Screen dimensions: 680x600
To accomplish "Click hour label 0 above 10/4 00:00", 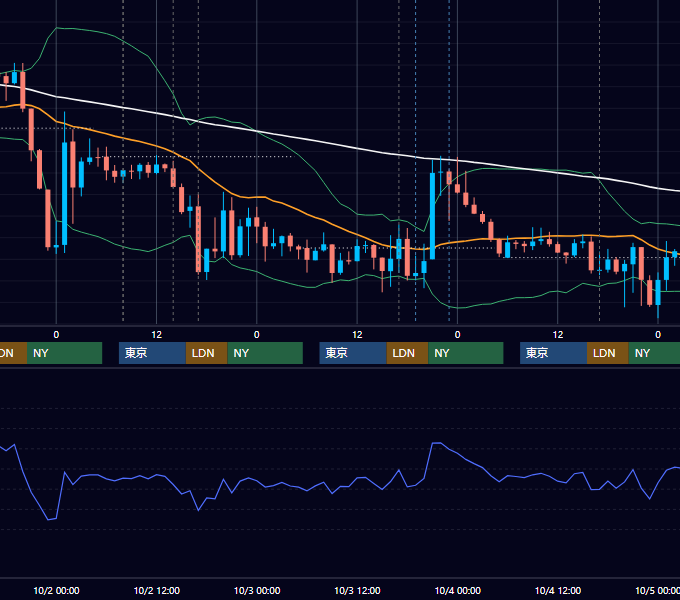I will pos(458,335).
